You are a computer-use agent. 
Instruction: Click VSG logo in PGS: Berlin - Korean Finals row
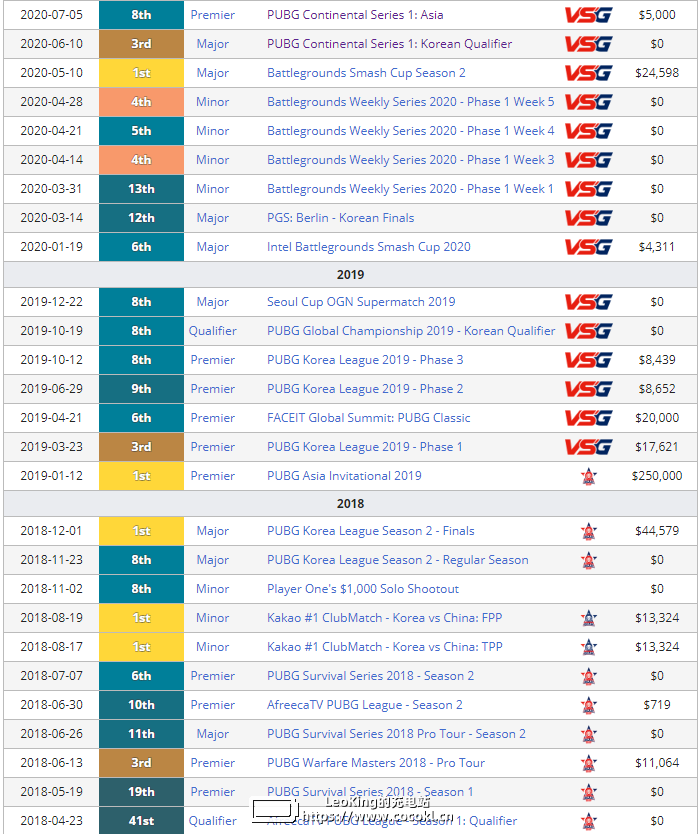pos(588,218)
